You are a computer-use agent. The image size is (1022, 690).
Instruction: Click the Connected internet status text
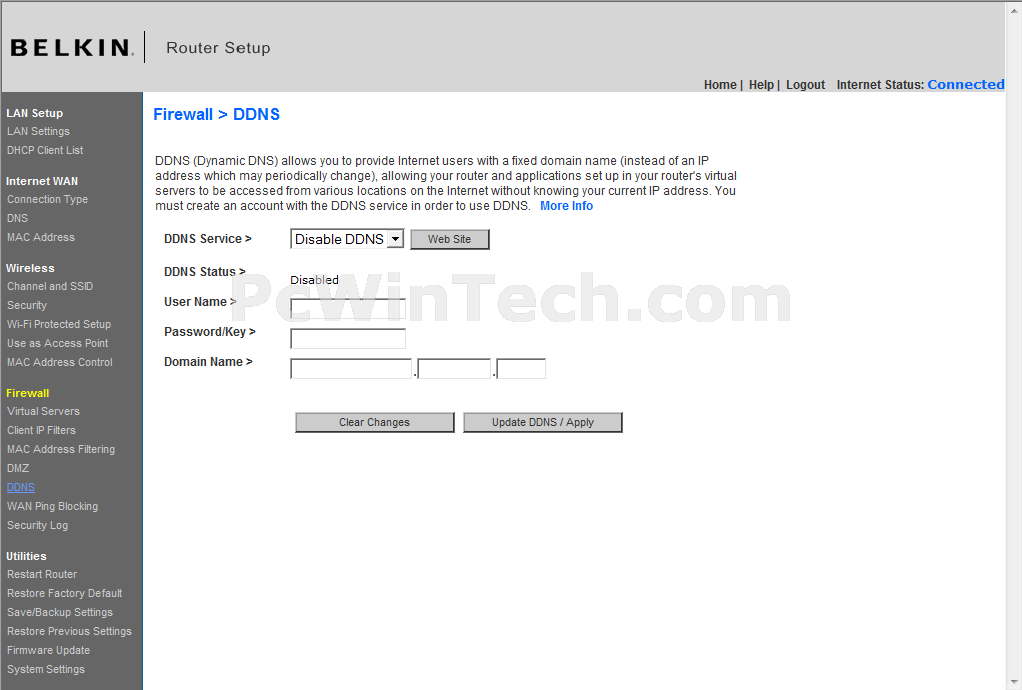coord(966,85)
